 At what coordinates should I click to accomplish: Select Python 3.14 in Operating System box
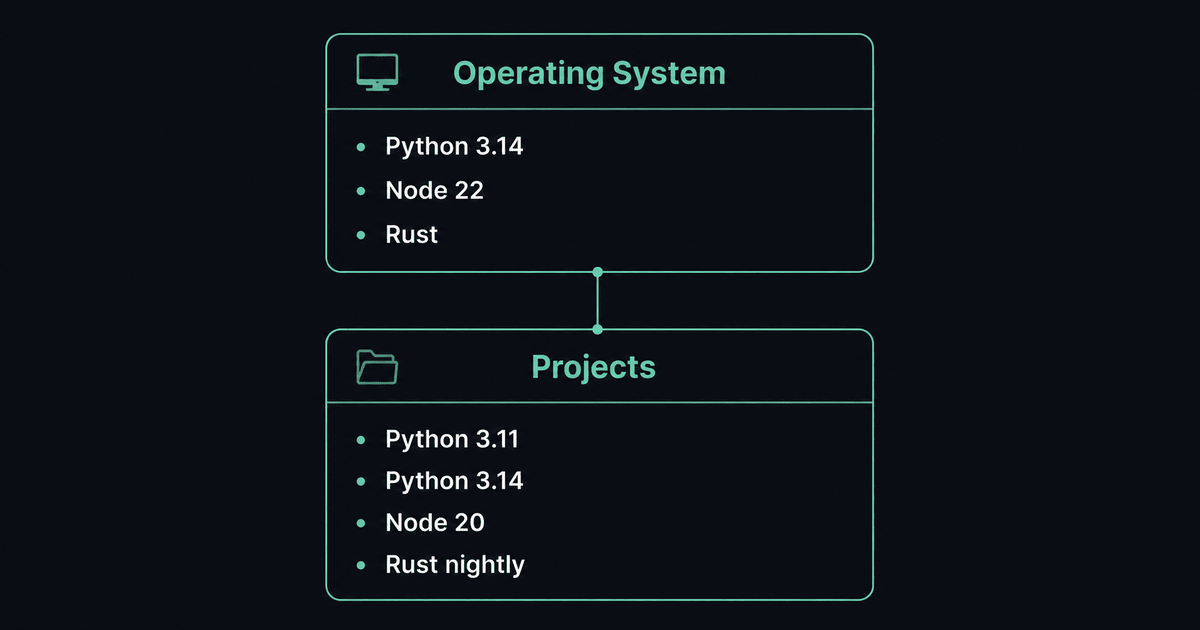click(x=454, y=147)
